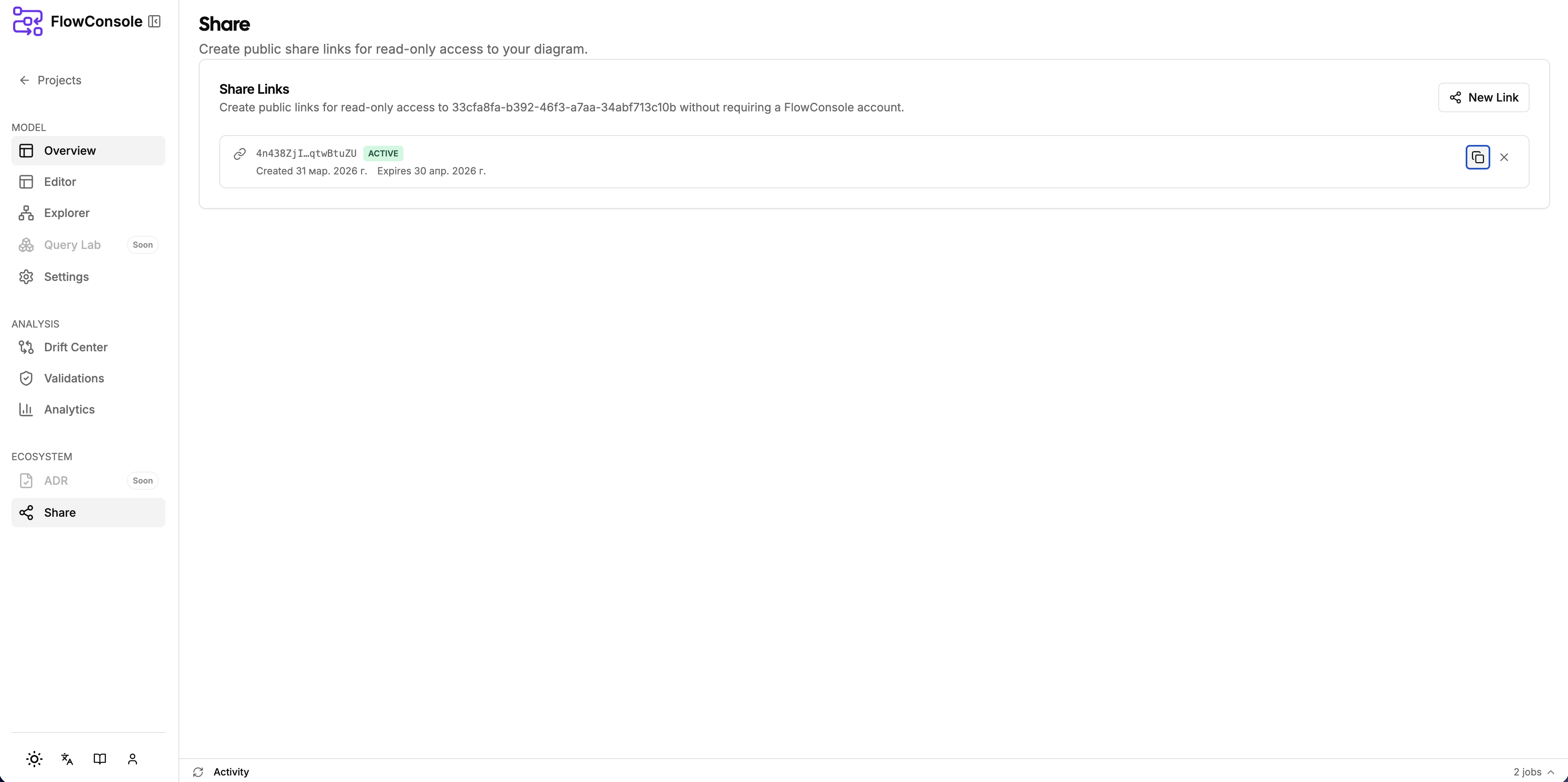Open the language switcher icon

coord(66,759)
